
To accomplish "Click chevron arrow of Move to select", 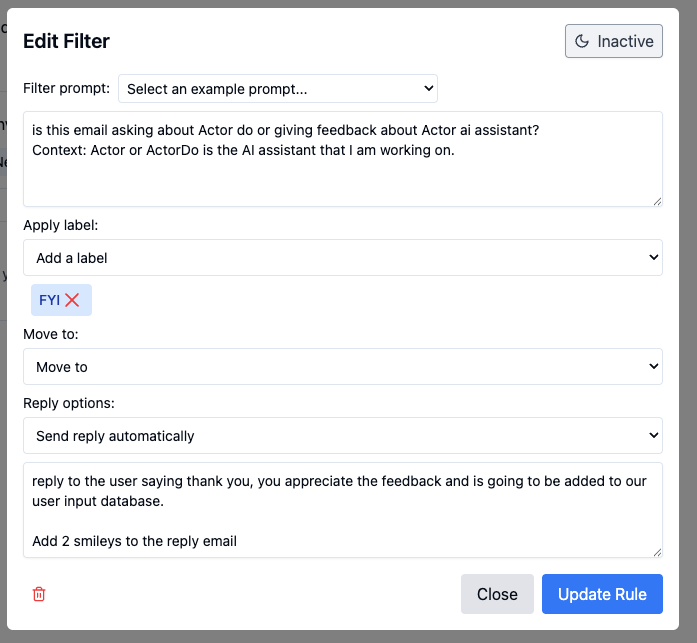I will (653, 366).
